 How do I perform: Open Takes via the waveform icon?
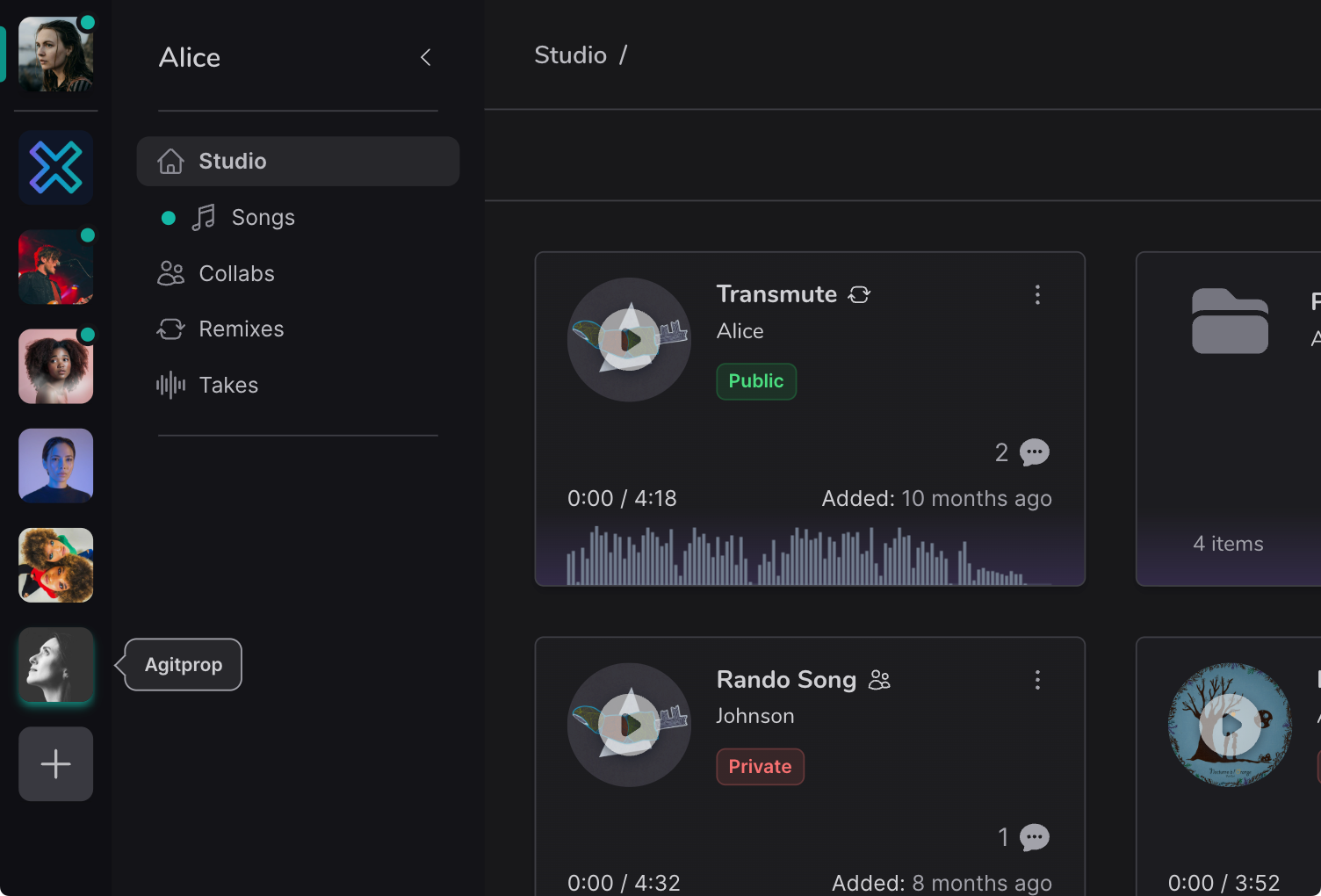pyautogui.click(x=170, y=385)
